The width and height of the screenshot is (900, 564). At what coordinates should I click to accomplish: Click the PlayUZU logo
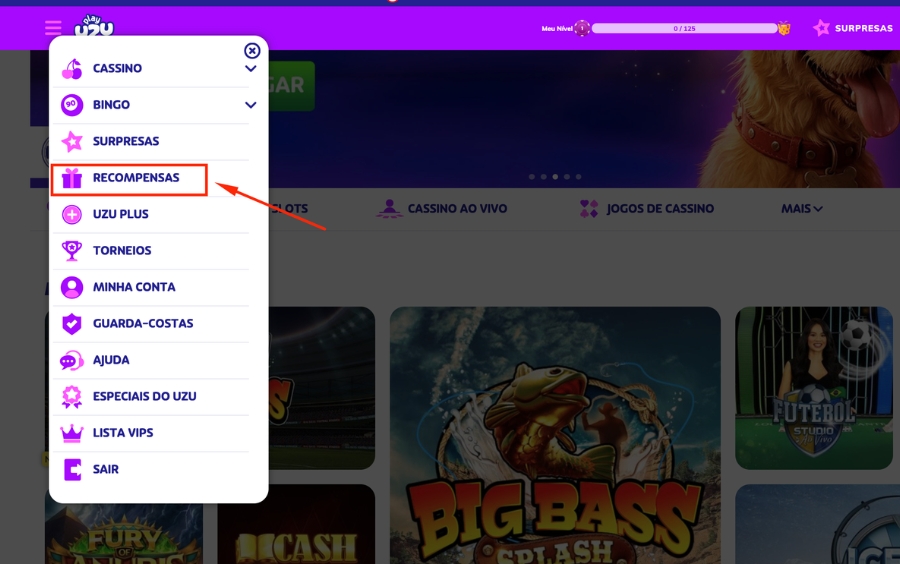tap(94, 25)
